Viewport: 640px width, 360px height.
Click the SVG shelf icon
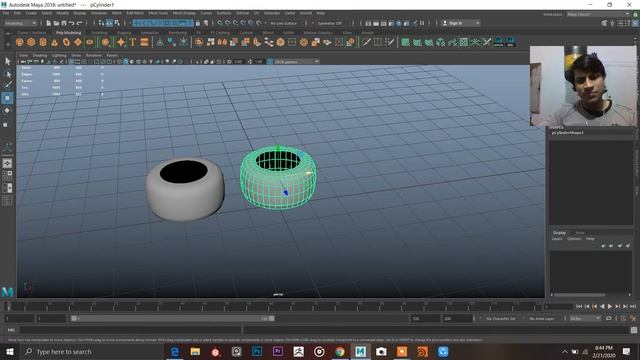(144, 42)
